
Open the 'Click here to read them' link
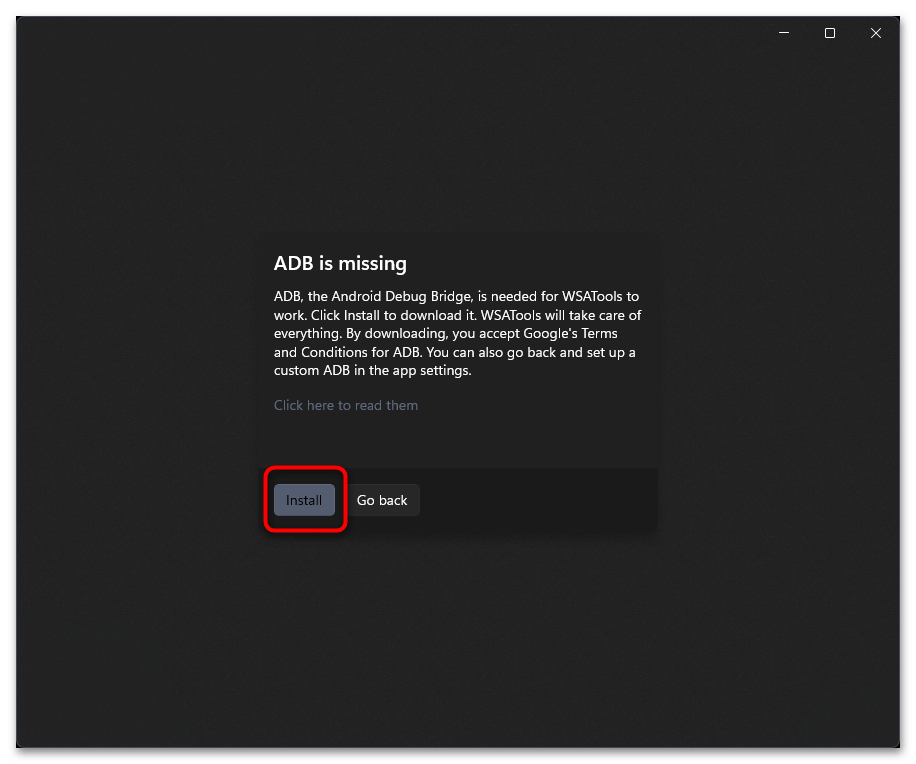pos(346,405)
